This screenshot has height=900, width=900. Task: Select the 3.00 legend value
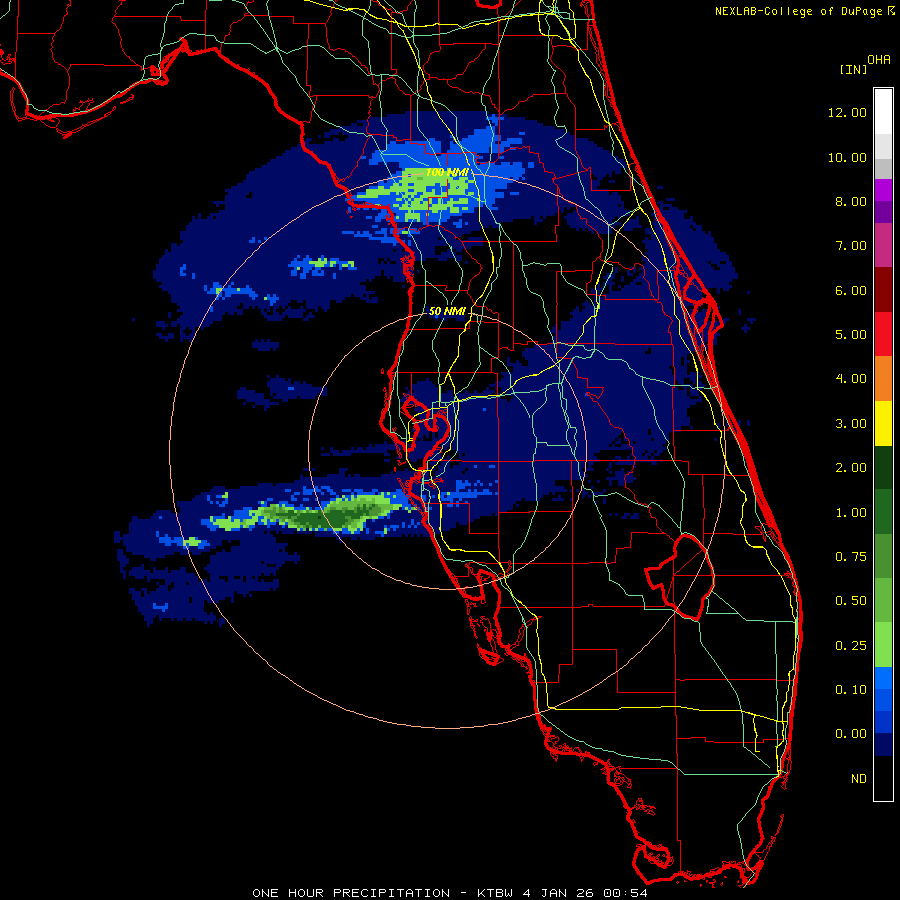[x=851, y=424]
